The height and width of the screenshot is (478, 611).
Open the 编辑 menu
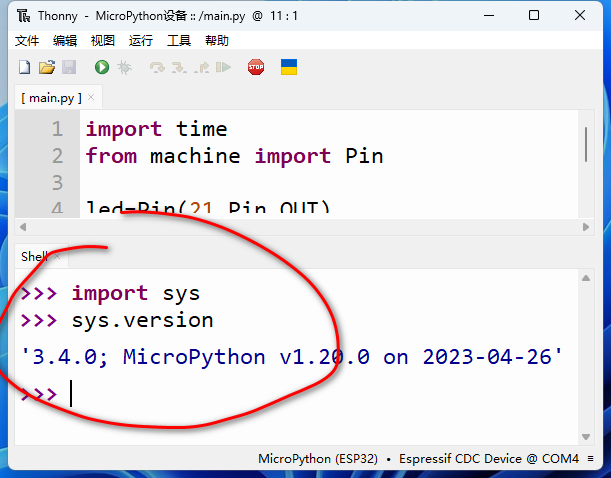65,41
